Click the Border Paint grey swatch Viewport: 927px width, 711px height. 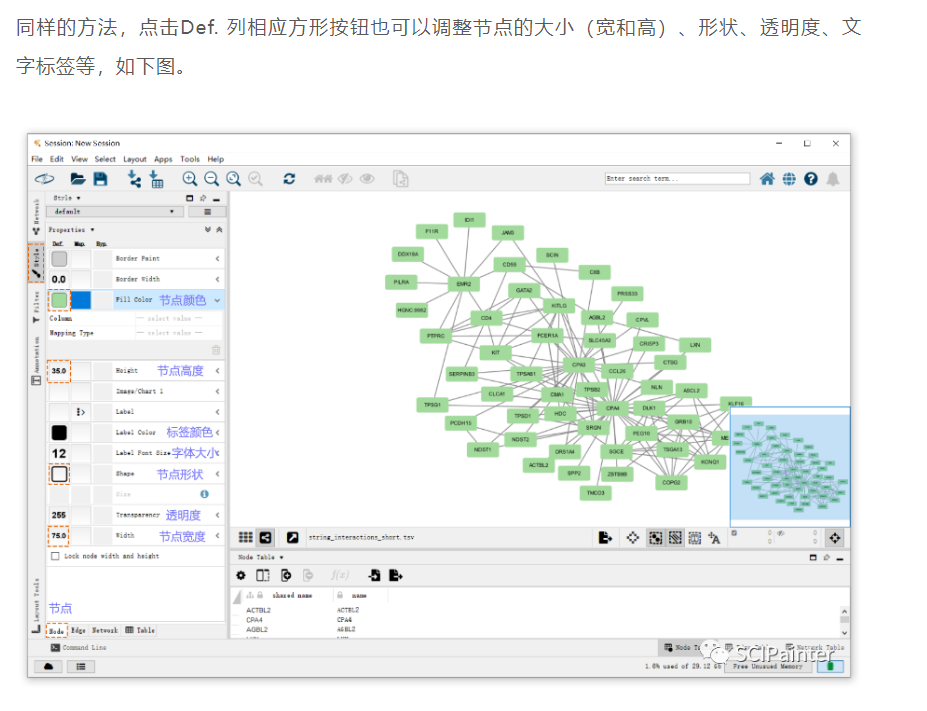59,259
